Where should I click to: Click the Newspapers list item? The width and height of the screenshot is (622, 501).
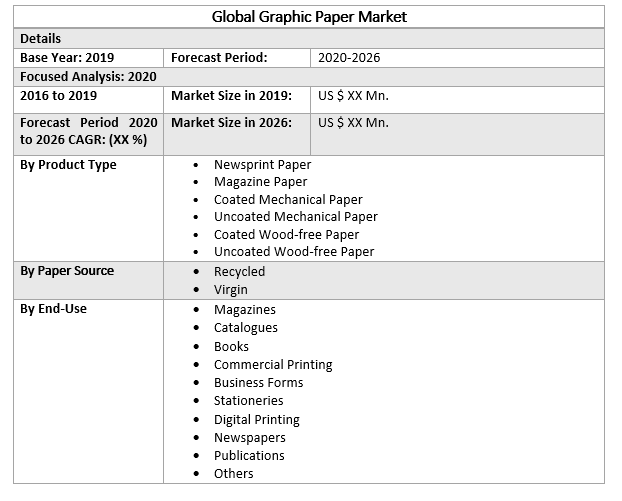tap(249, 438)
